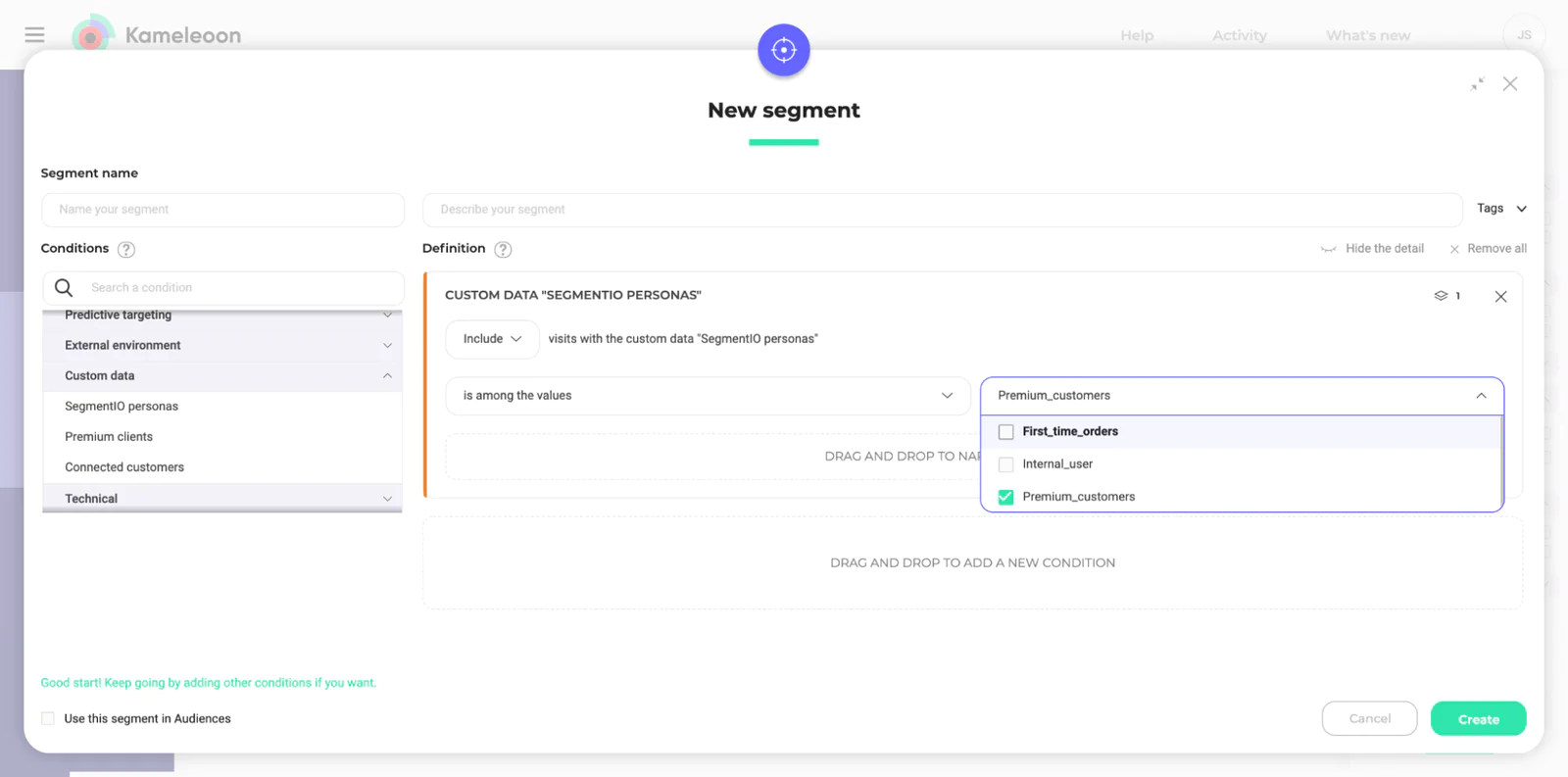Open the Include dropdown

(492, 339)
